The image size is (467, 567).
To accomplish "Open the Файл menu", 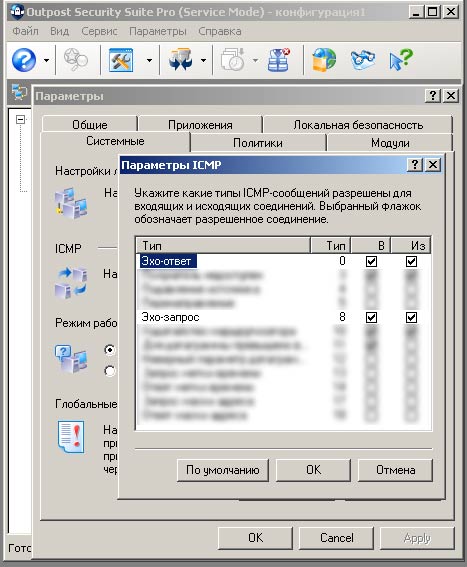I will 25,31.
